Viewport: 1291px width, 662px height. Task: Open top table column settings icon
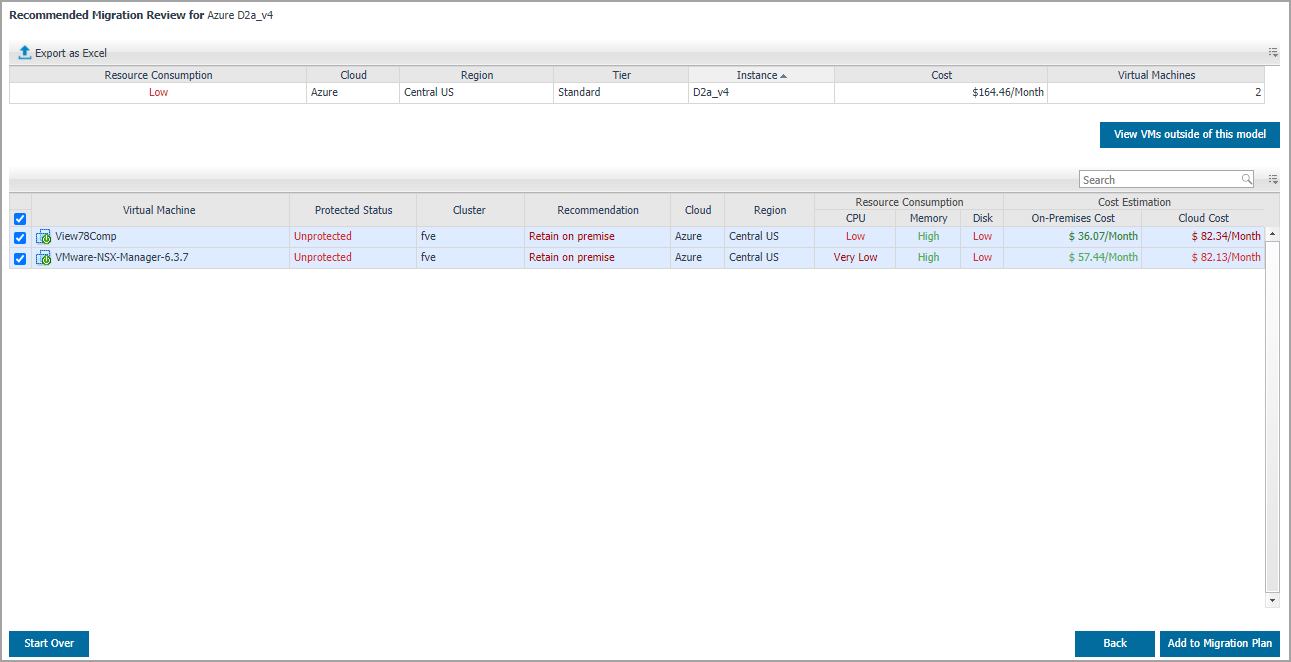pyautogui.click(x=1273, y=52)
